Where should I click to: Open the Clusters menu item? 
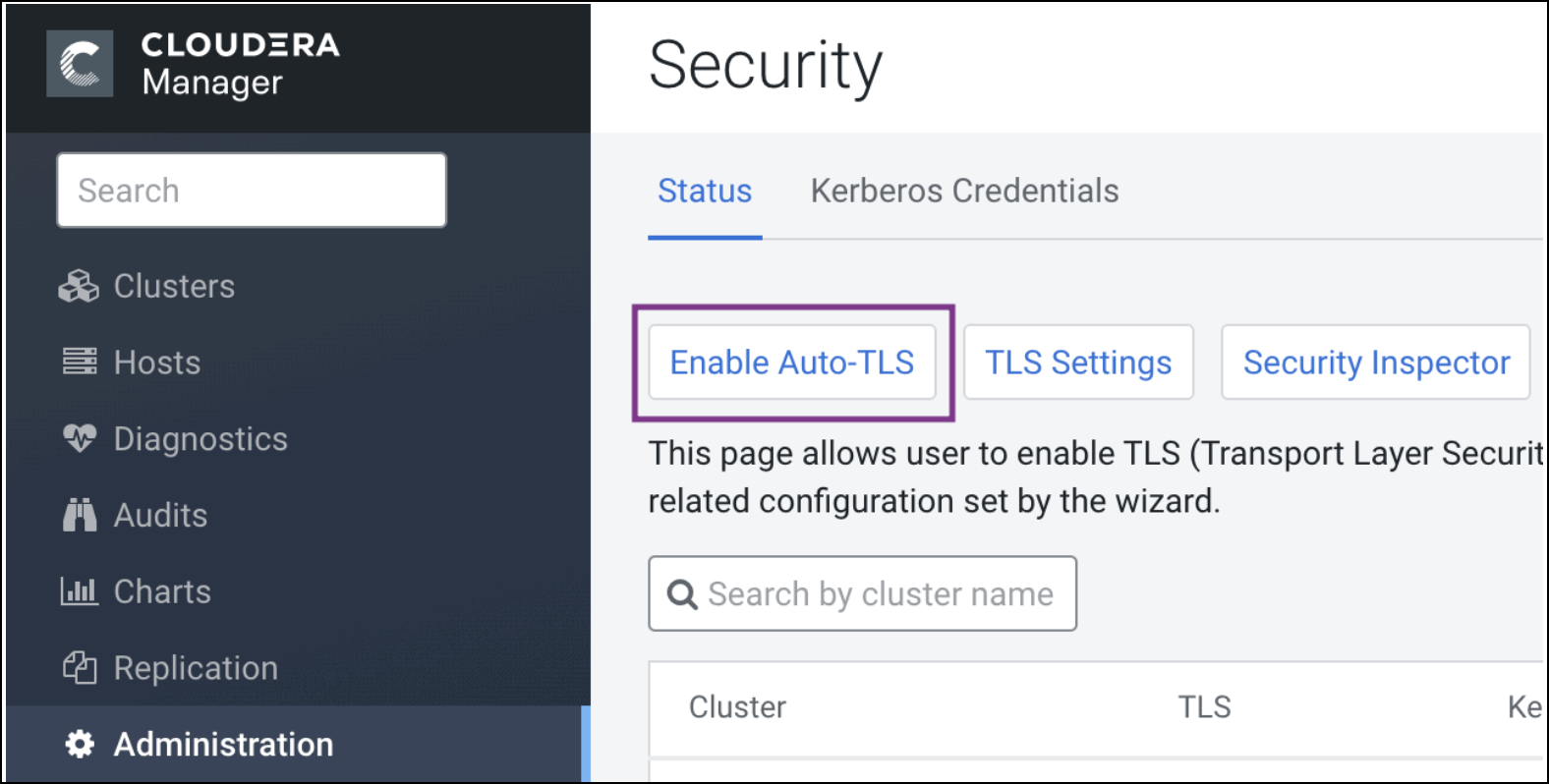174,286
